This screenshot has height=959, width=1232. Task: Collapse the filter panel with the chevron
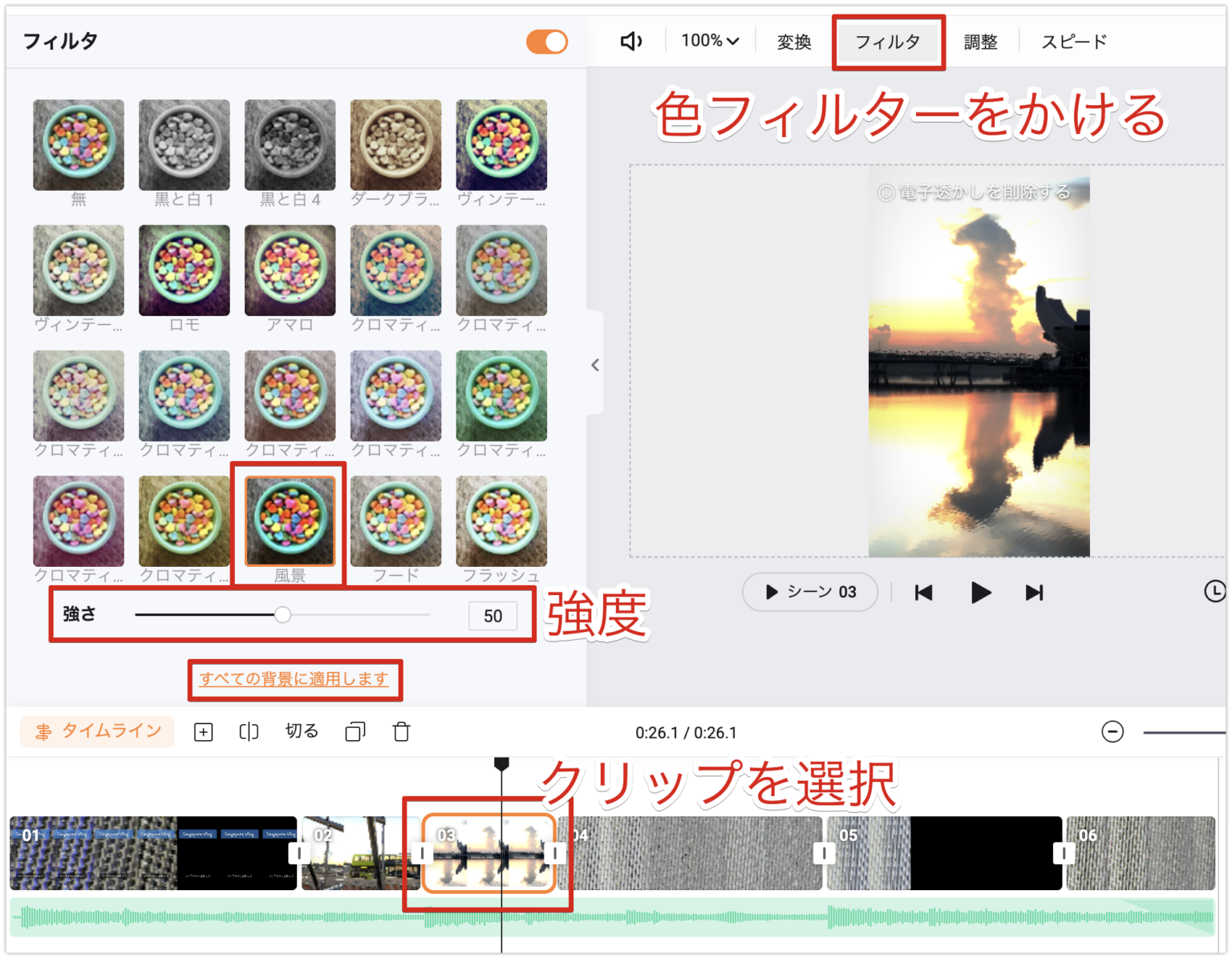point(595,365)
